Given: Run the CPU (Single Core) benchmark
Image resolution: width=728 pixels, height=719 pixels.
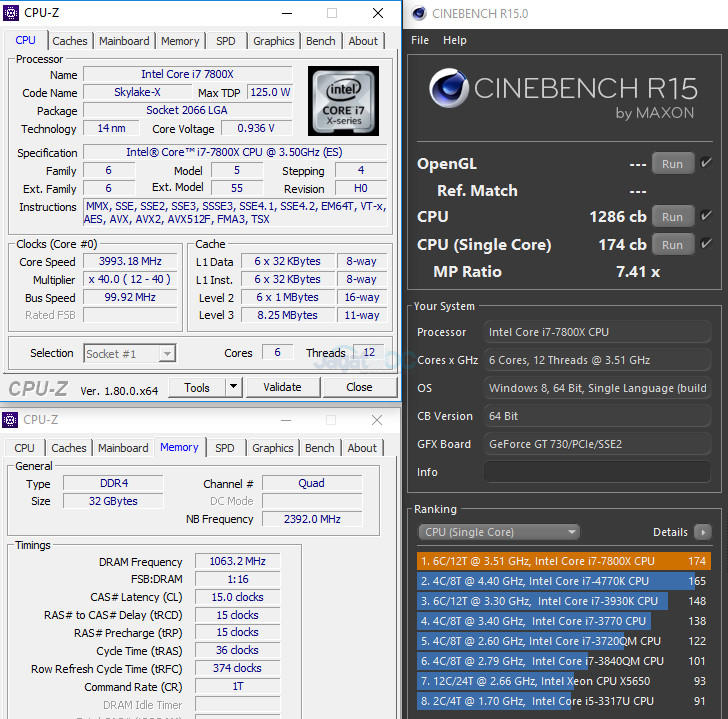Looking at the screenshot, I should [672, 245].
